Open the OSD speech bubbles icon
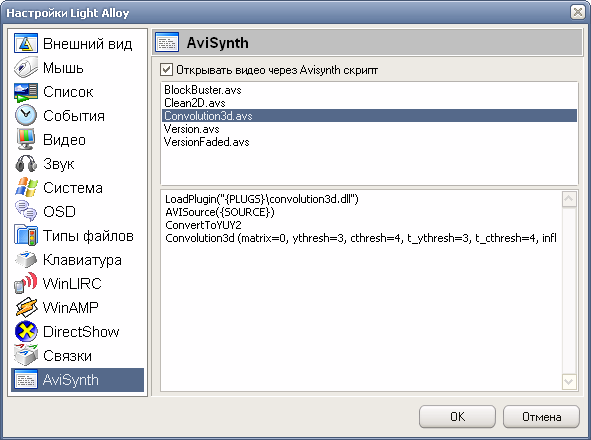The width and height of the screenshot is (591, 440). pyautogui.click(x=26, y=212)
